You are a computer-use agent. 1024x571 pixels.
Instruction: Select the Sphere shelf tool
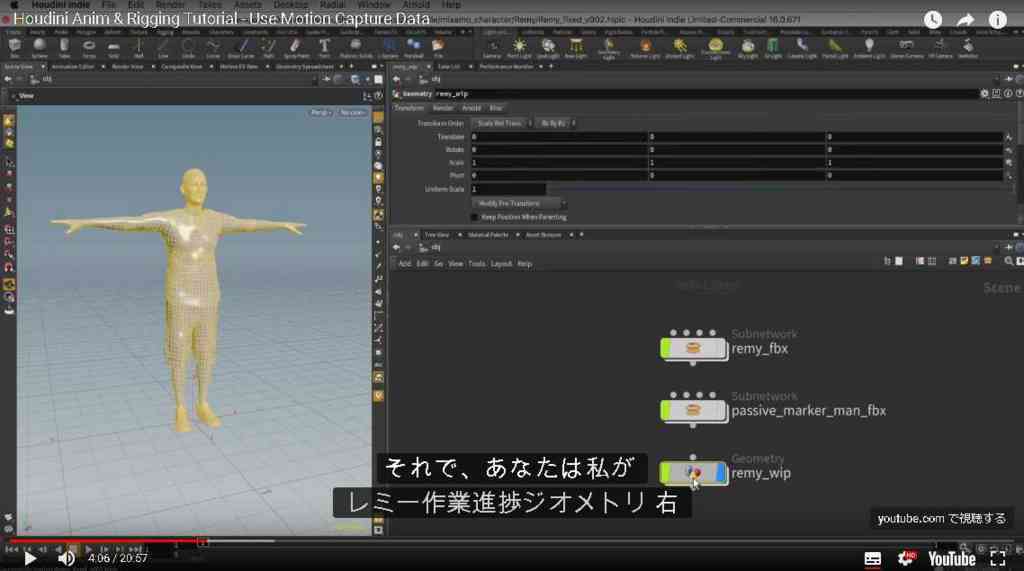coord(39,47)
